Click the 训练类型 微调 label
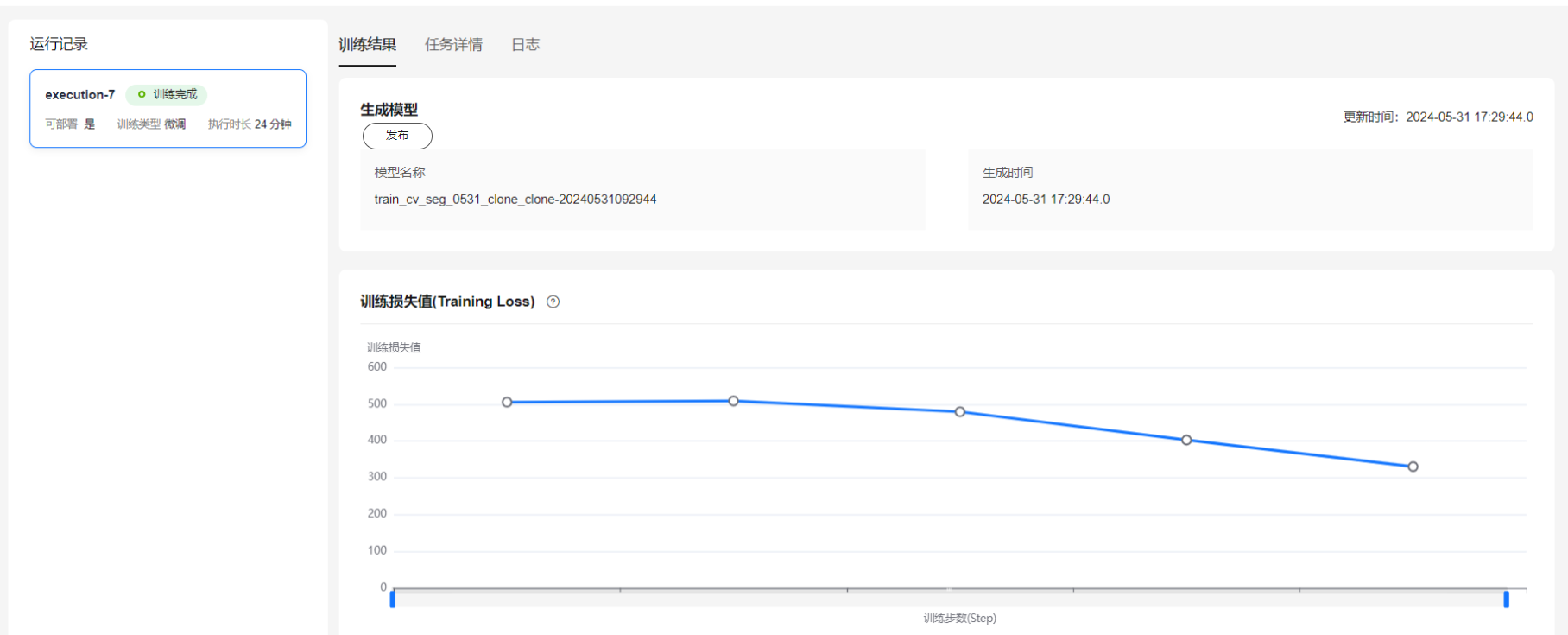The height and width of the screenshot is (635, 1568). 151,124
